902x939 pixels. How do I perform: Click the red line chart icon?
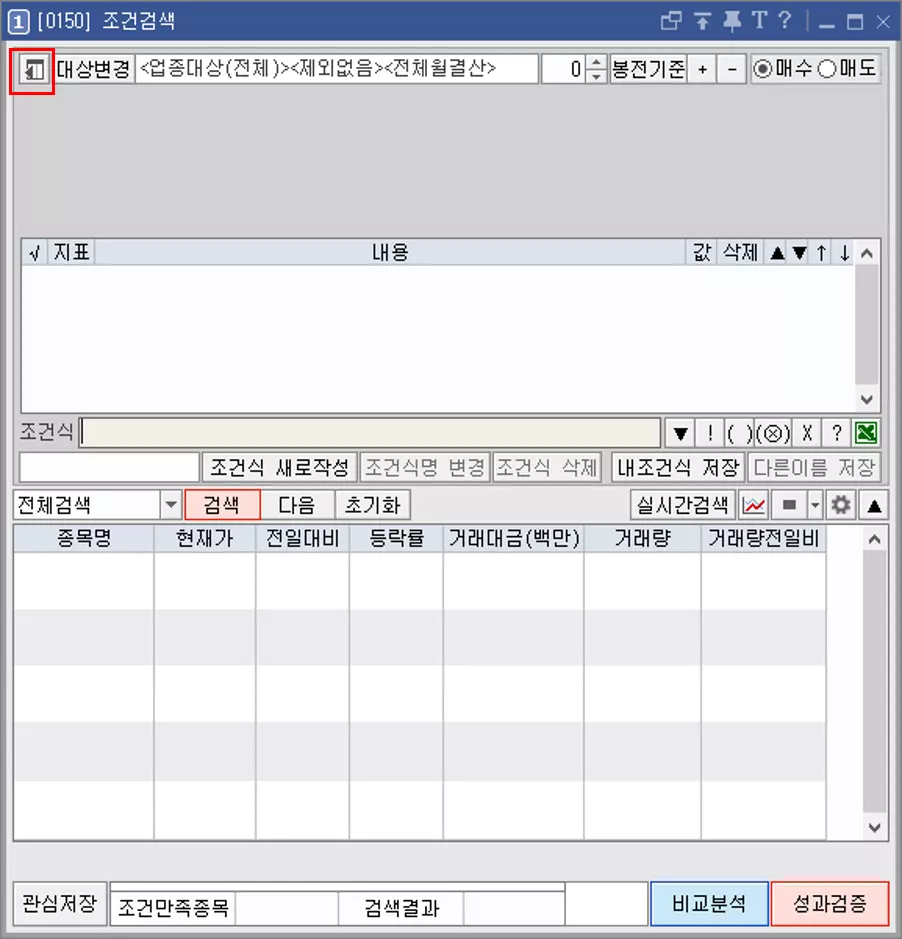click(753, 505)
